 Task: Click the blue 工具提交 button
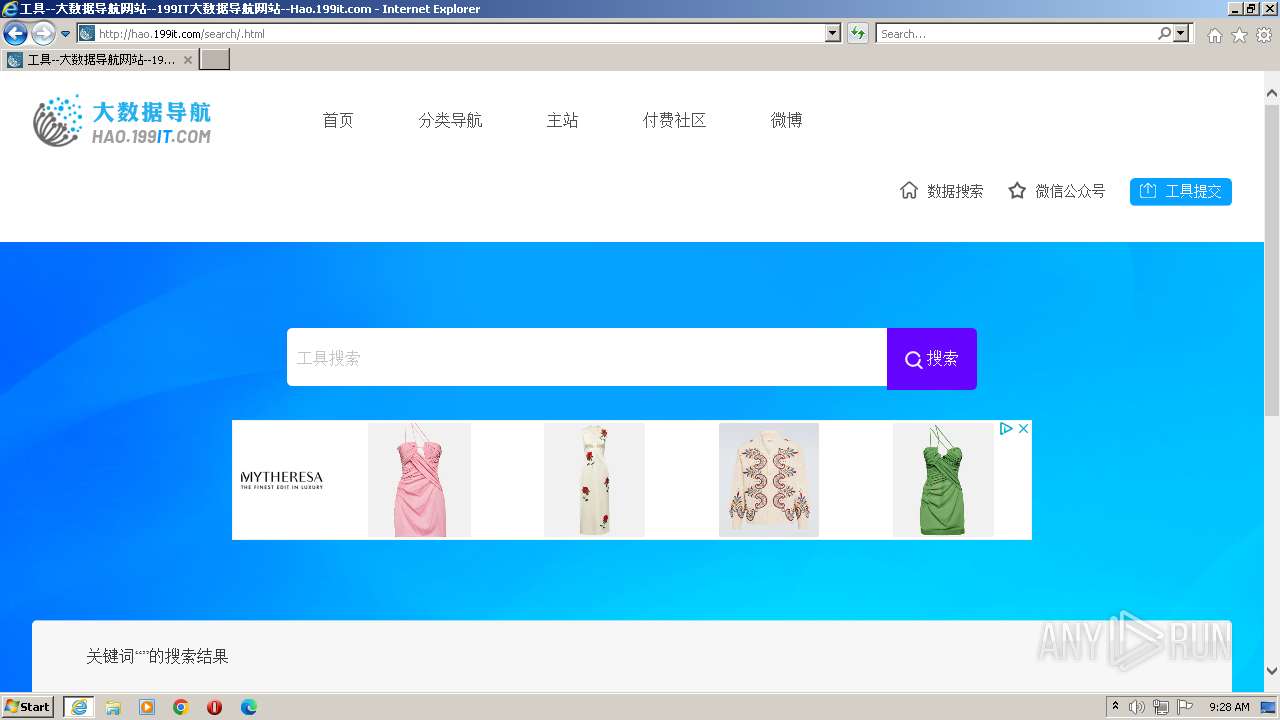(1181, 191)
